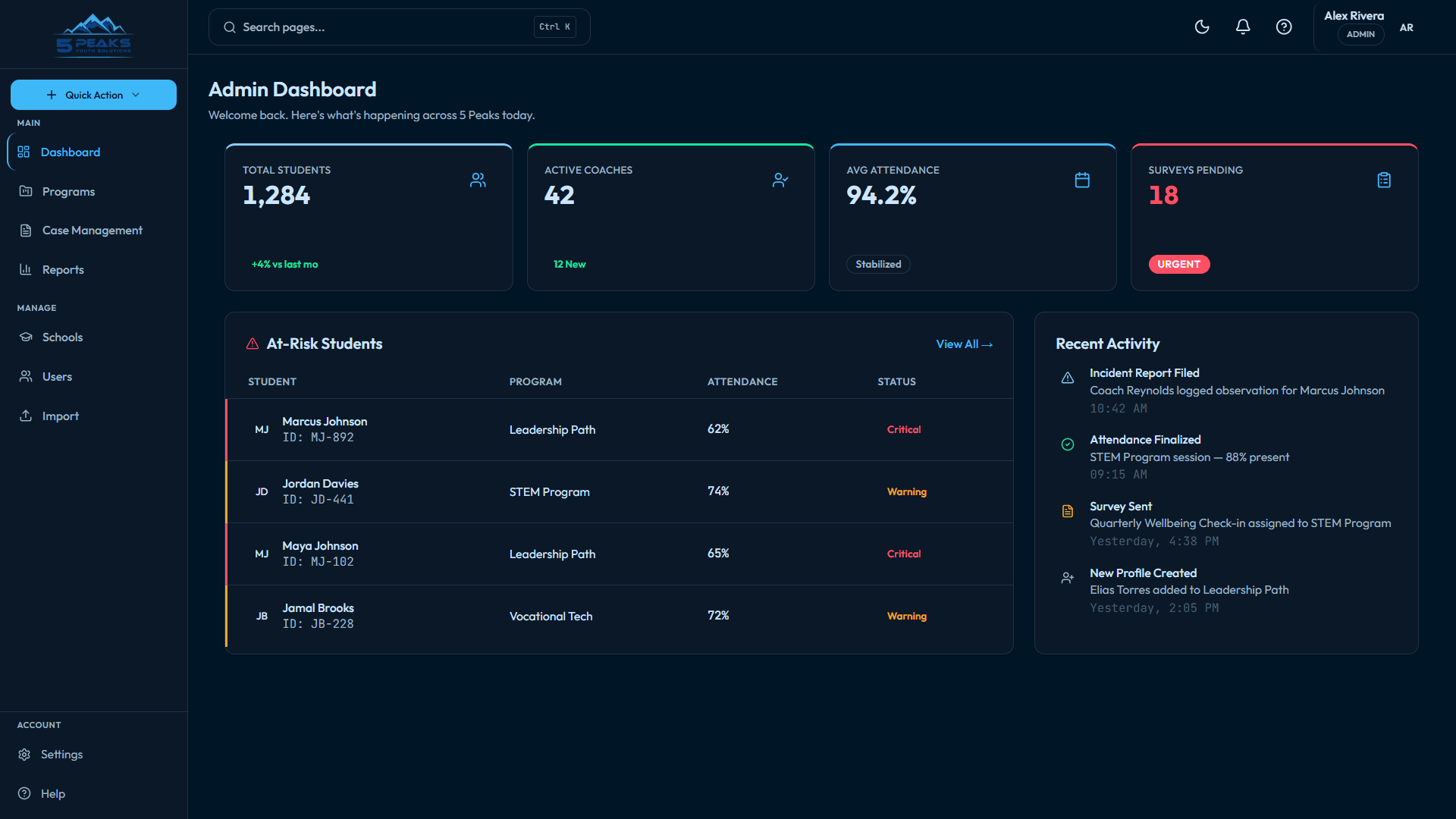Click Active Coaches user-check icon
The width and height of the screenshot is (1456, 819).
click(780, 180)
